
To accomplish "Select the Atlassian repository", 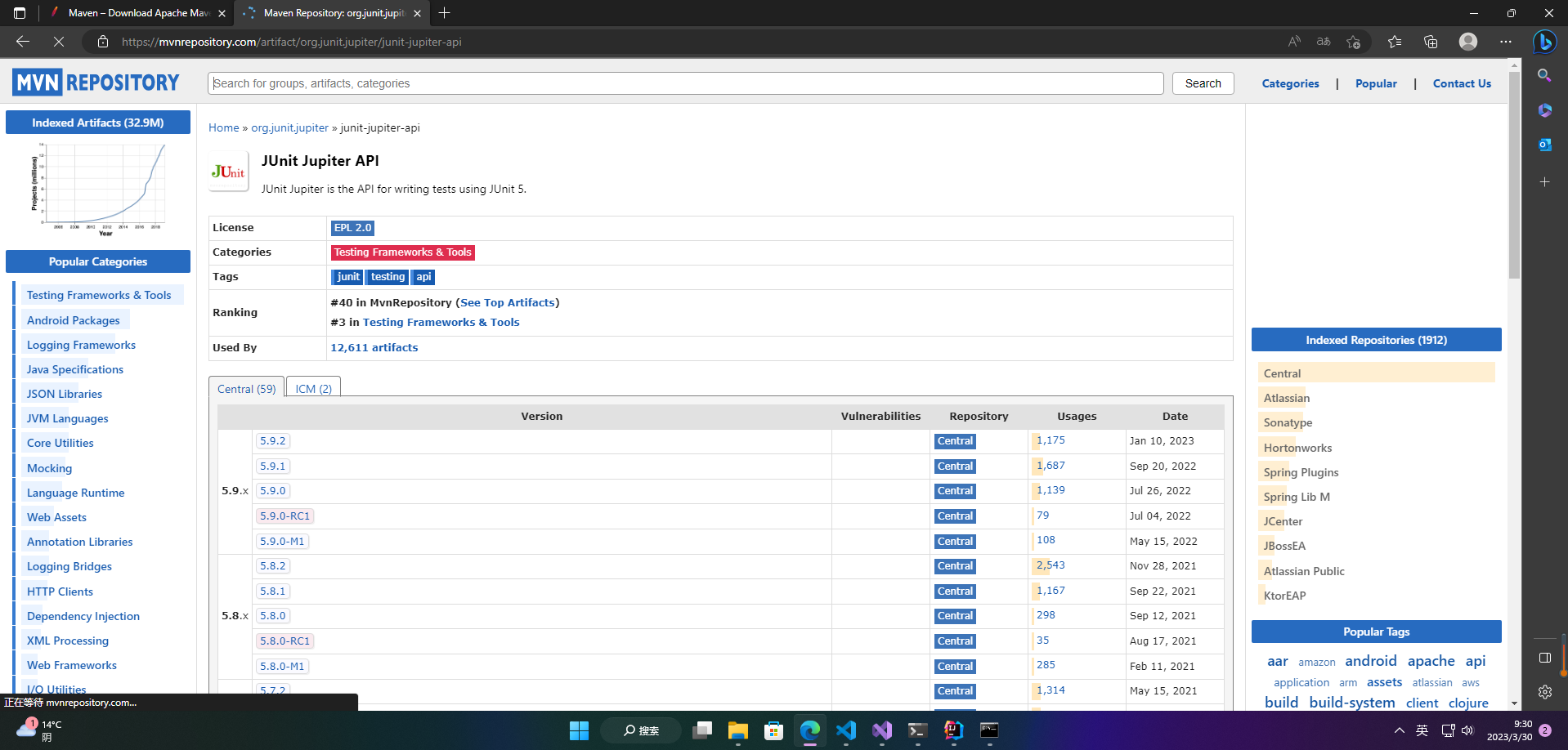I will tap(1287, 398).
